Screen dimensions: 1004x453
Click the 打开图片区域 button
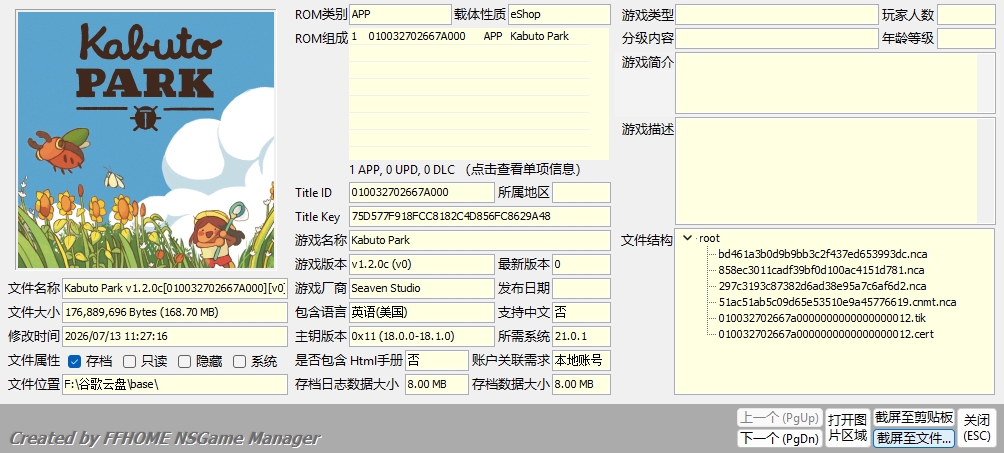coord(848,427)
